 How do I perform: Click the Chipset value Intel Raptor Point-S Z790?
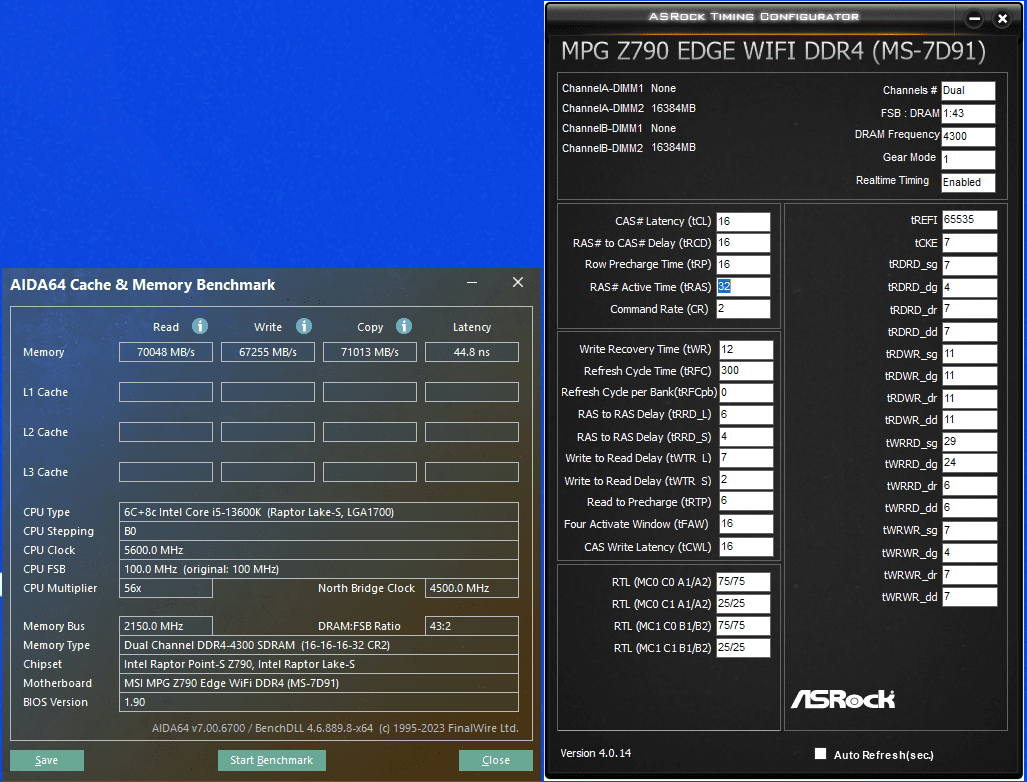pyautogui.click(x=319, y=664)
